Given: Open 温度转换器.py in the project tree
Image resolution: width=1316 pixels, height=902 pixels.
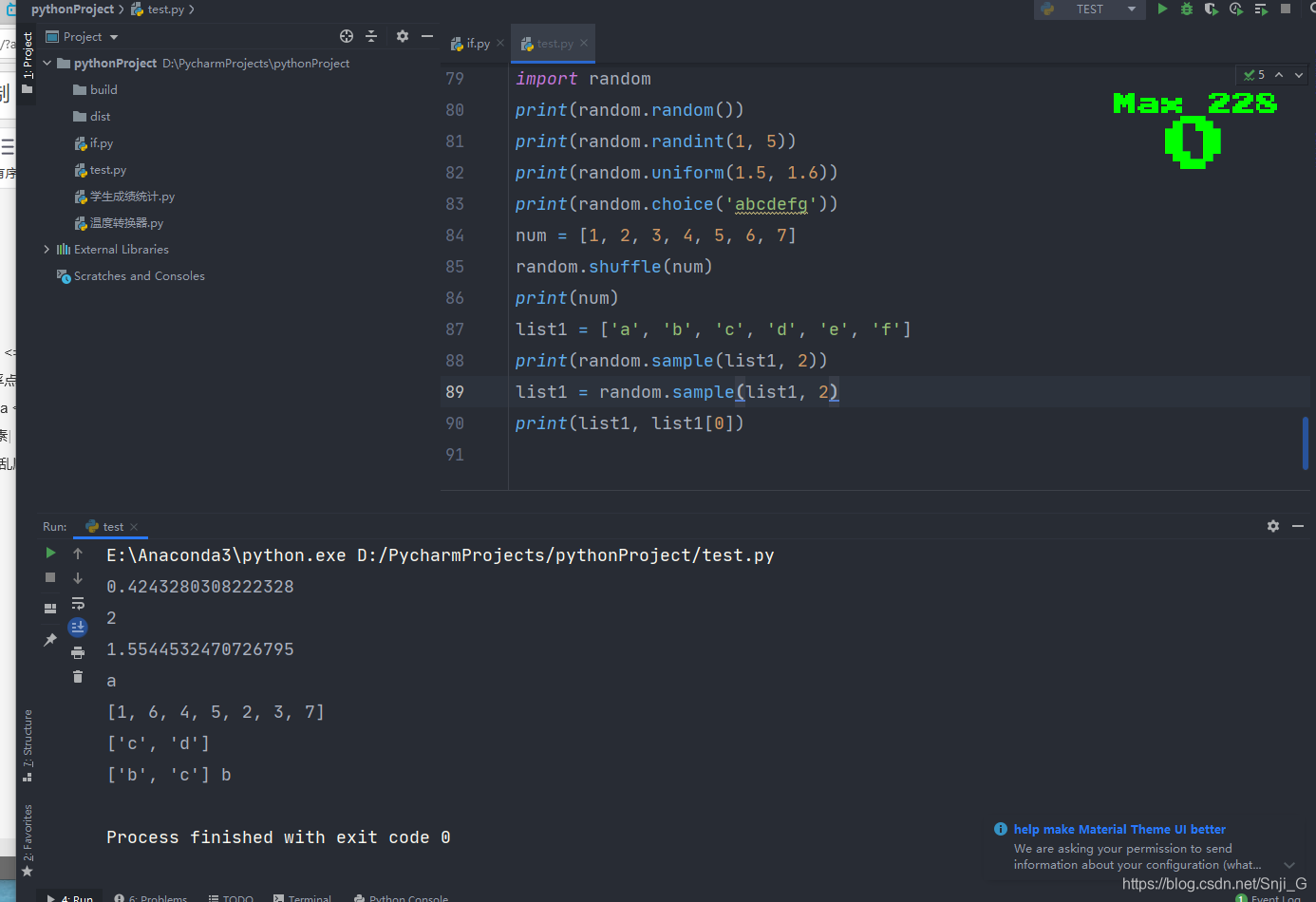Looking at the screenshot, I should tap(119, 223).
